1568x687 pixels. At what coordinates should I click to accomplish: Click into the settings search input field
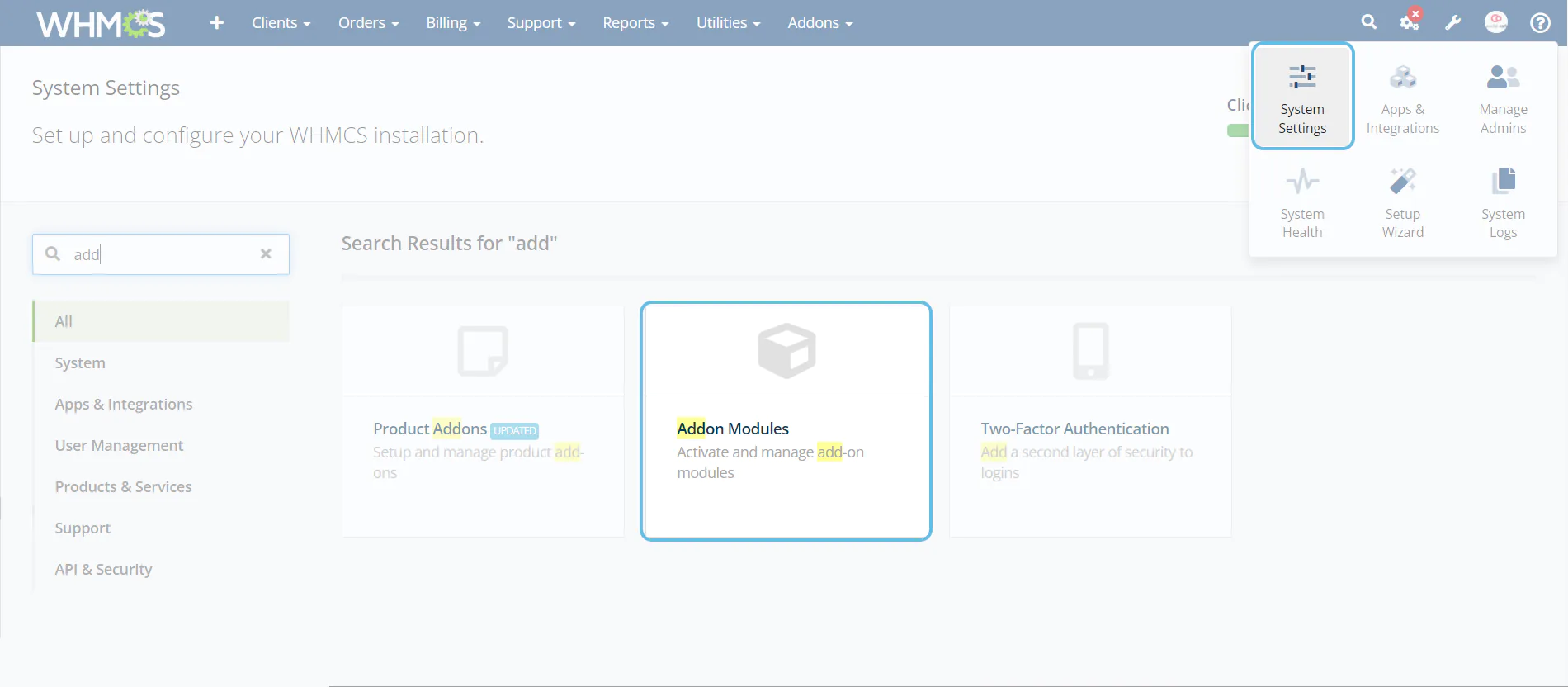tap(161, 254)
